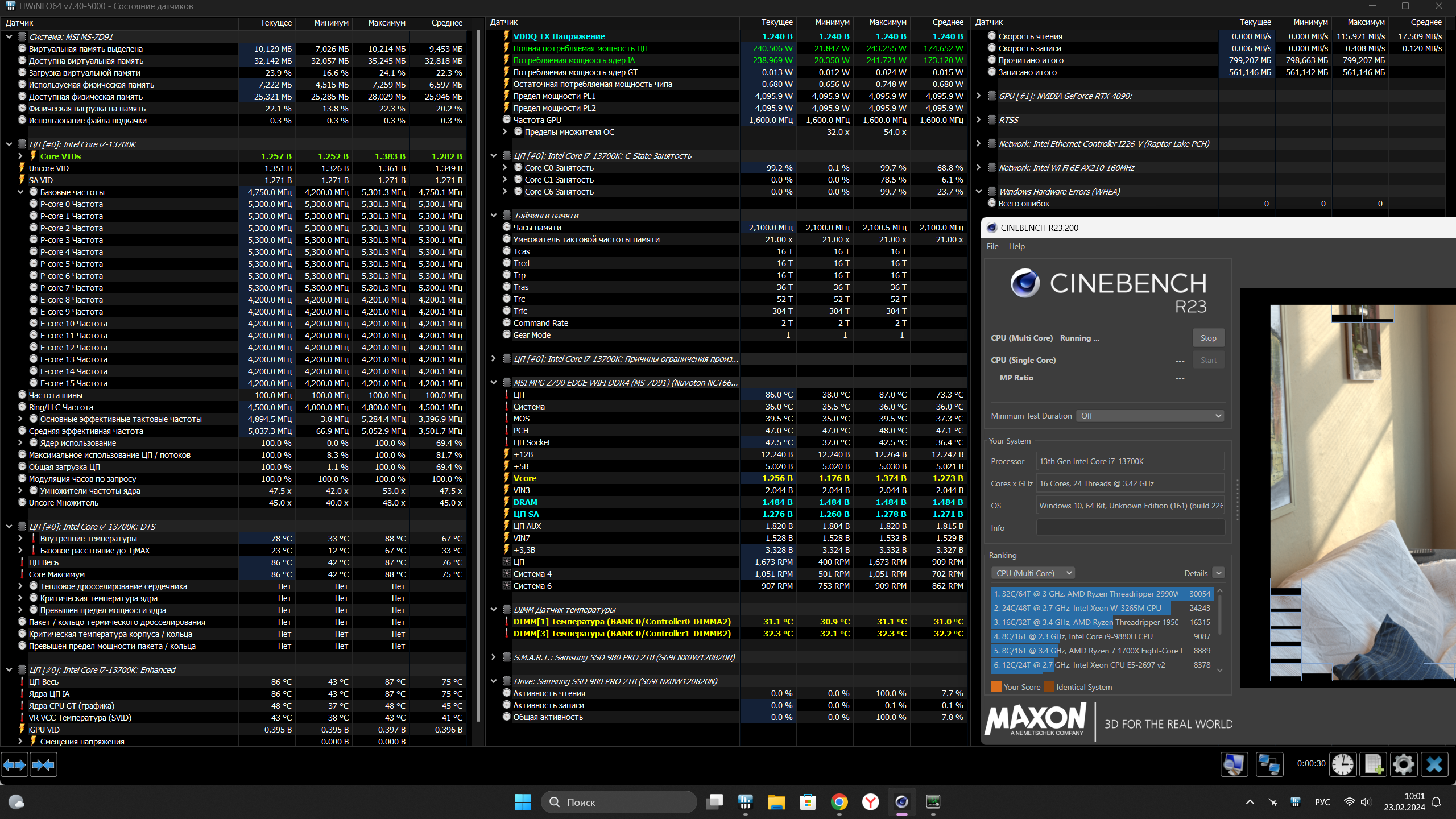Open the Cinebench taskbar icon
This screenshot has width=1456, height=819.
902,802
